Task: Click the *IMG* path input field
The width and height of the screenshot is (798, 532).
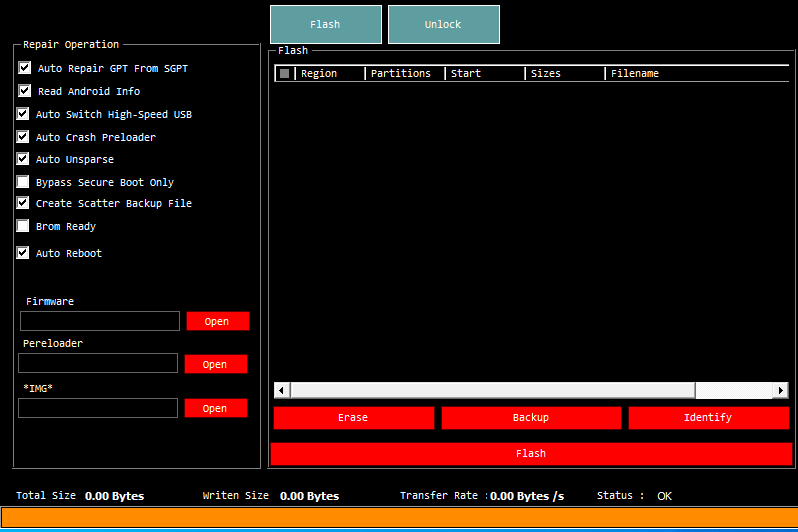Action: click(x=98, y=408)
